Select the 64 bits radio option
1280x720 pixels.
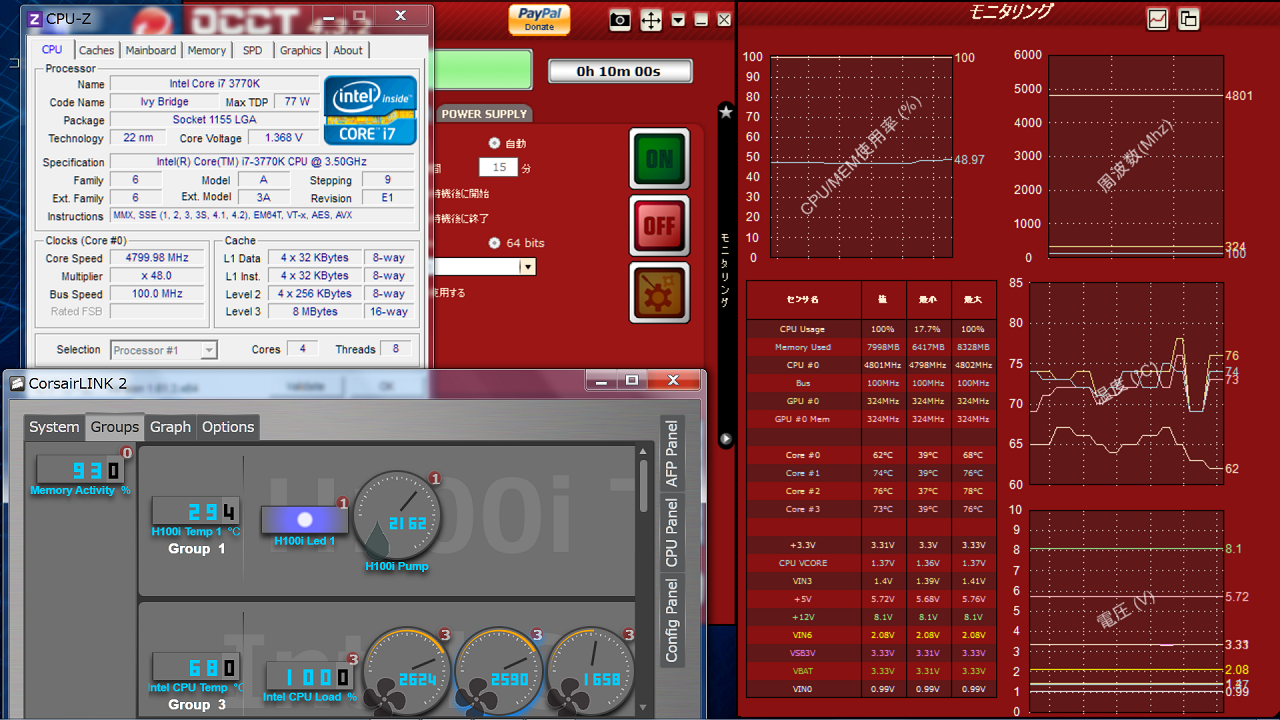[x=494, y=243]
